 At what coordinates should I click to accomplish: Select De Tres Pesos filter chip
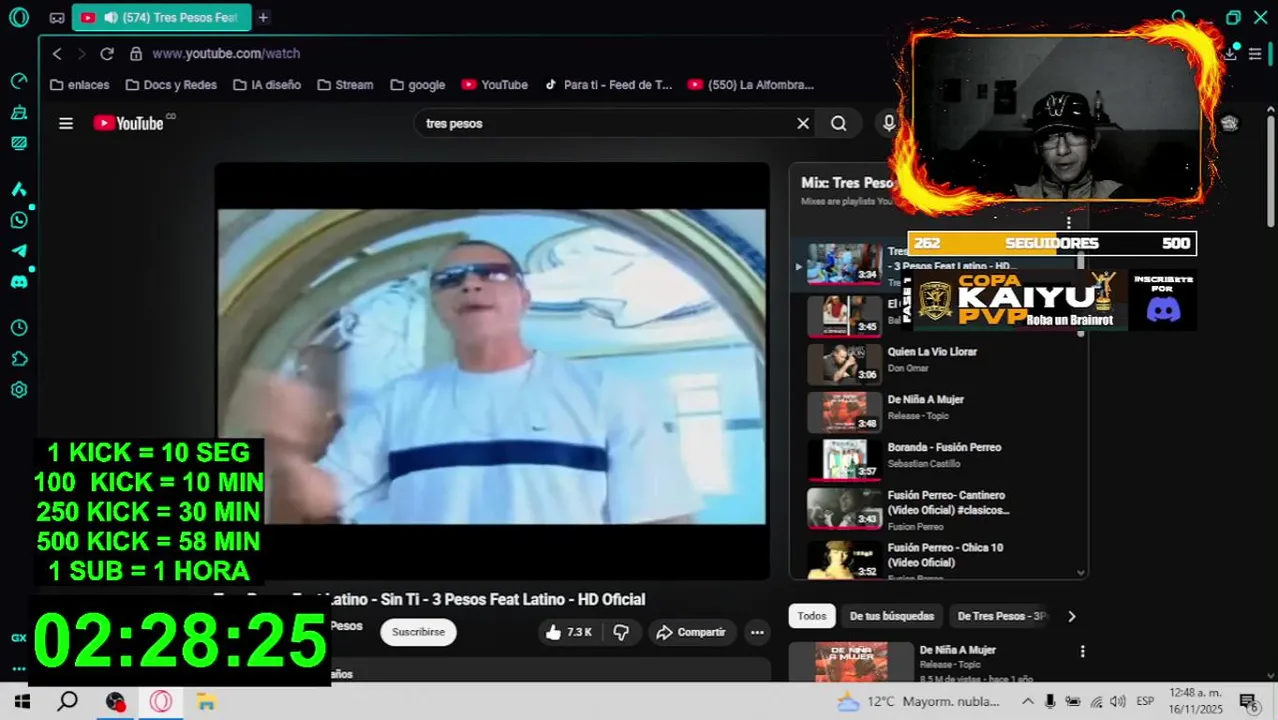[1000, 616]
